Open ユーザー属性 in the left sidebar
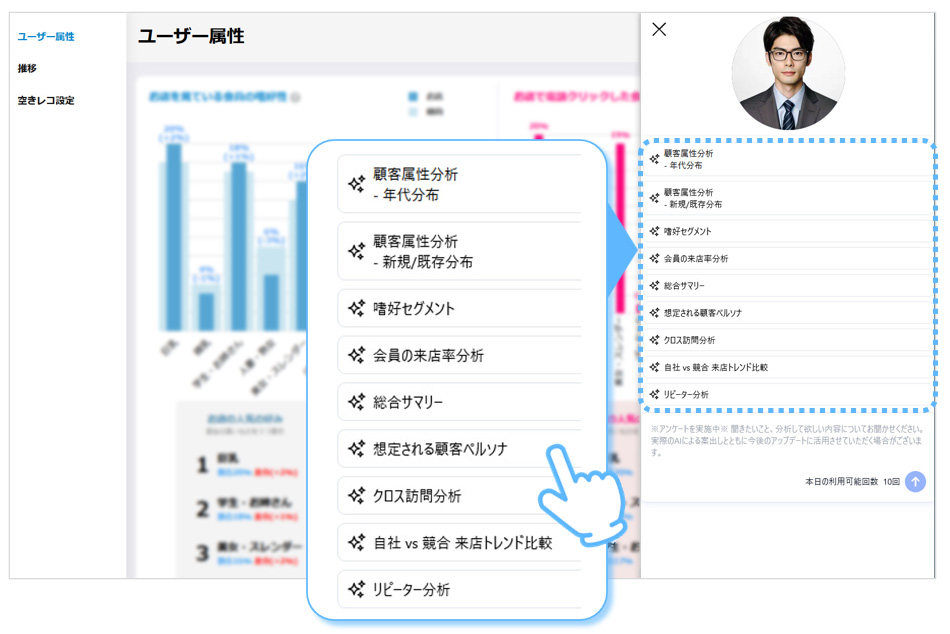Screen dimensions: 950x634 click(x=46, y=37)
